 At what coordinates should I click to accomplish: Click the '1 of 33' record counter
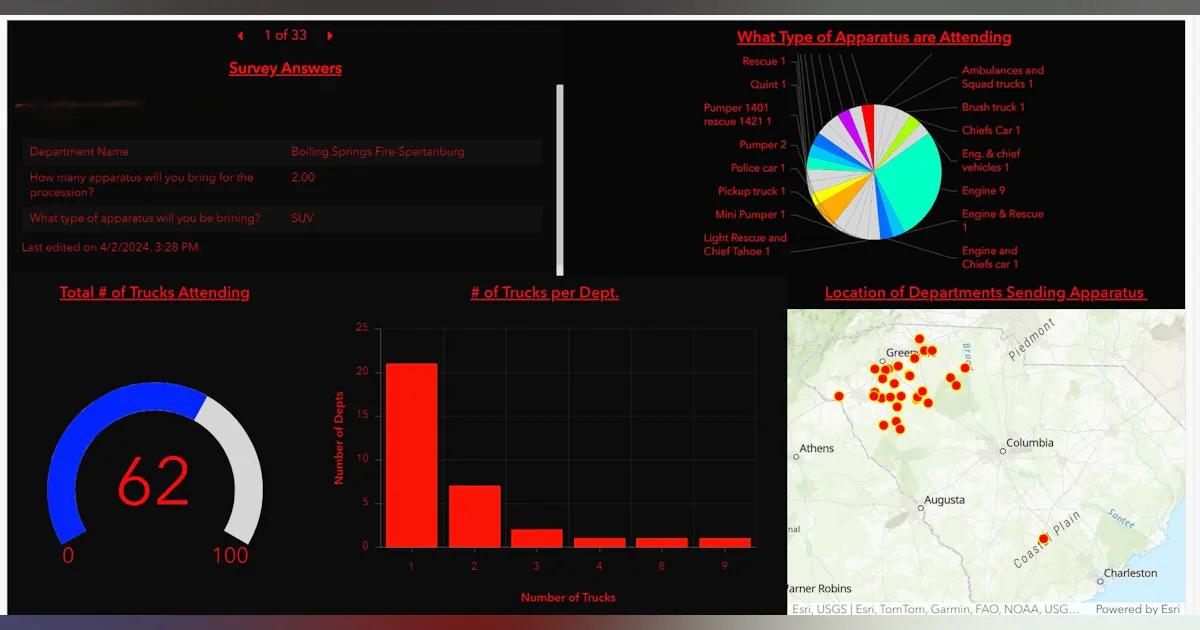click(x=285, y=35)
